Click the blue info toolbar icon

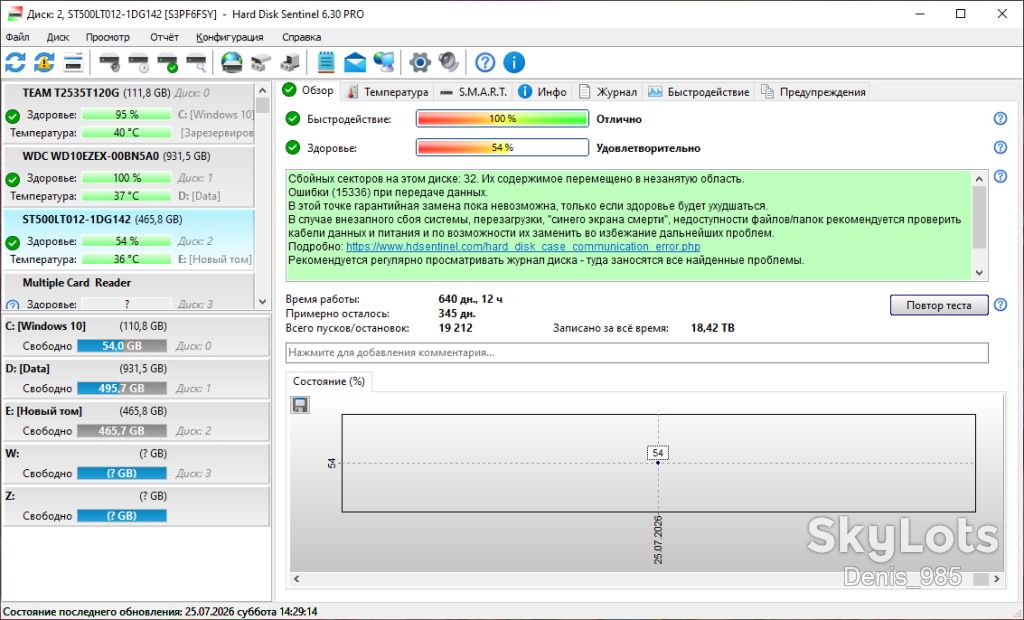point(514,63)
